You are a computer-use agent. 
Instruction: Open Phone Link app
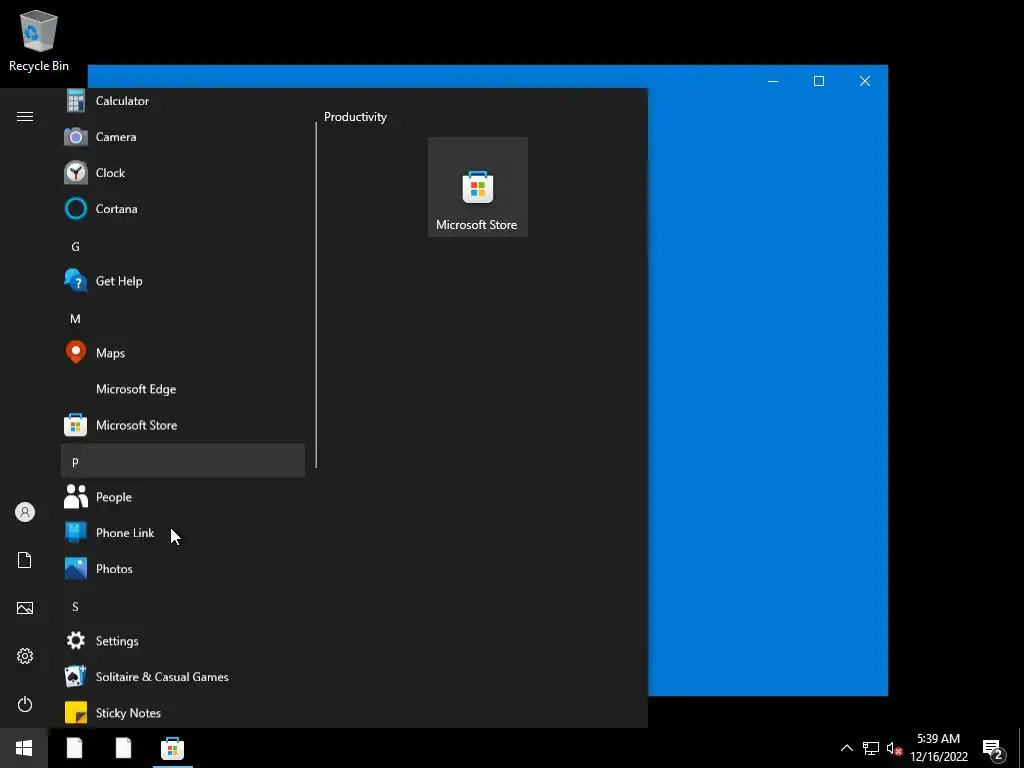(183, 533)
